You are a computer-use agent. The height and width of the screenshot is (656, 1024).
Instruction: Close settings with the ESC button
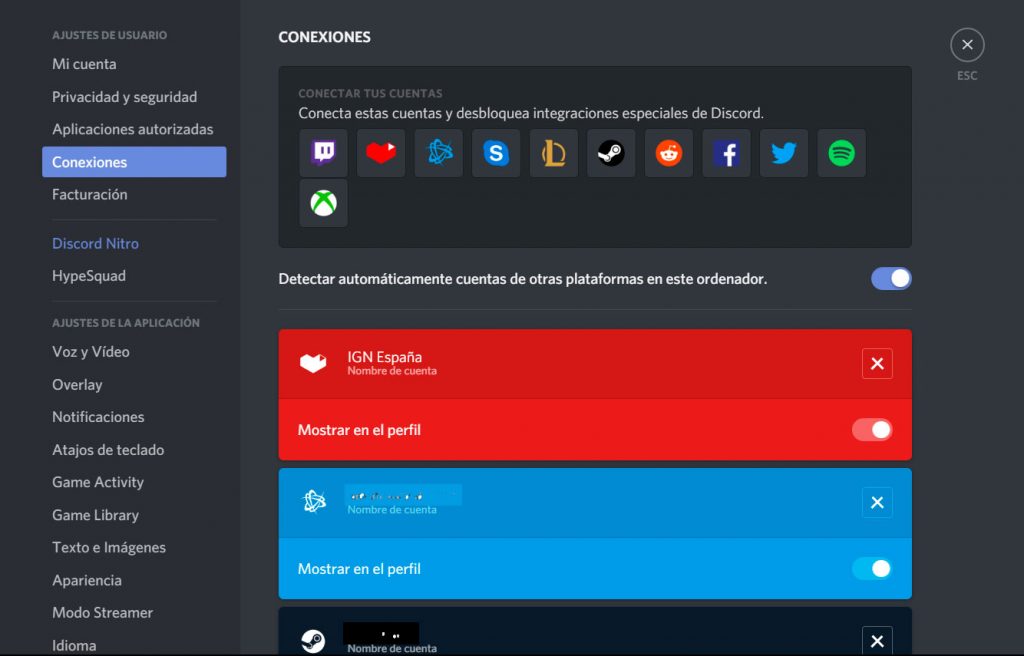pyautogui.click(x=967, y=44)
